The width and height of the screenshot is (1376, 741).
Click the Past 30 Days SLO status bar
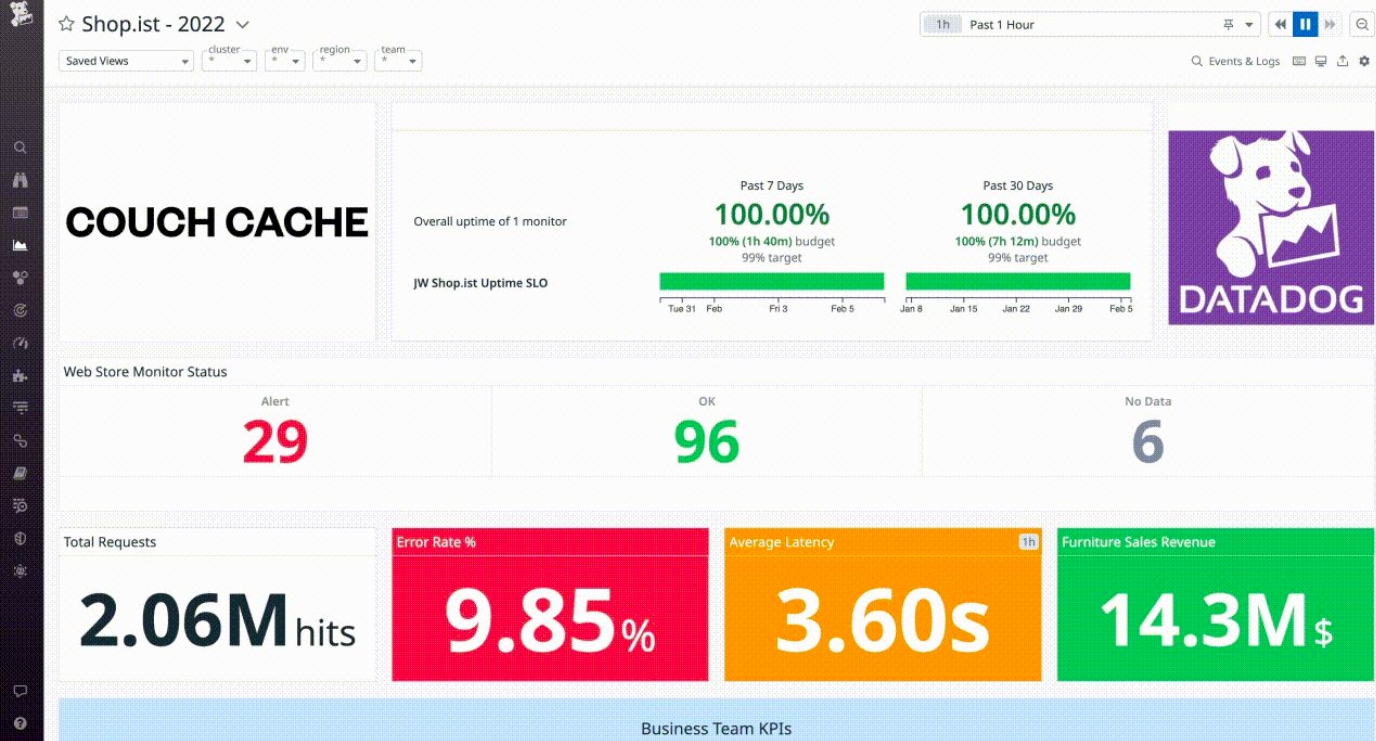1018,281
